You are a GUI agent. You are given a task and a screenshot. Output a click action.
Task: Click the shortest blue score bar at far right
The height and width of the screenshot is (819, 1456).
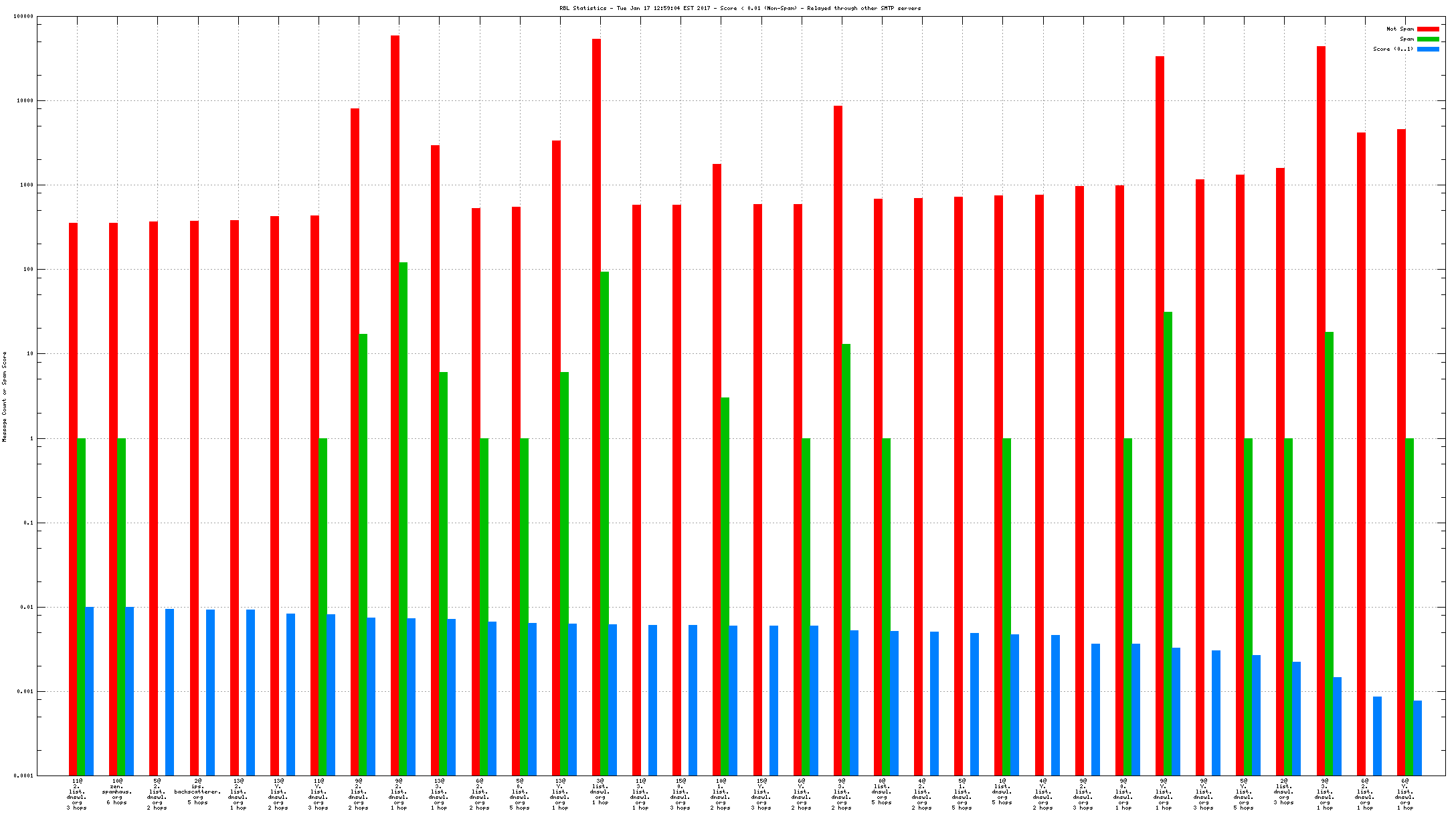(x=1417, y=737)
